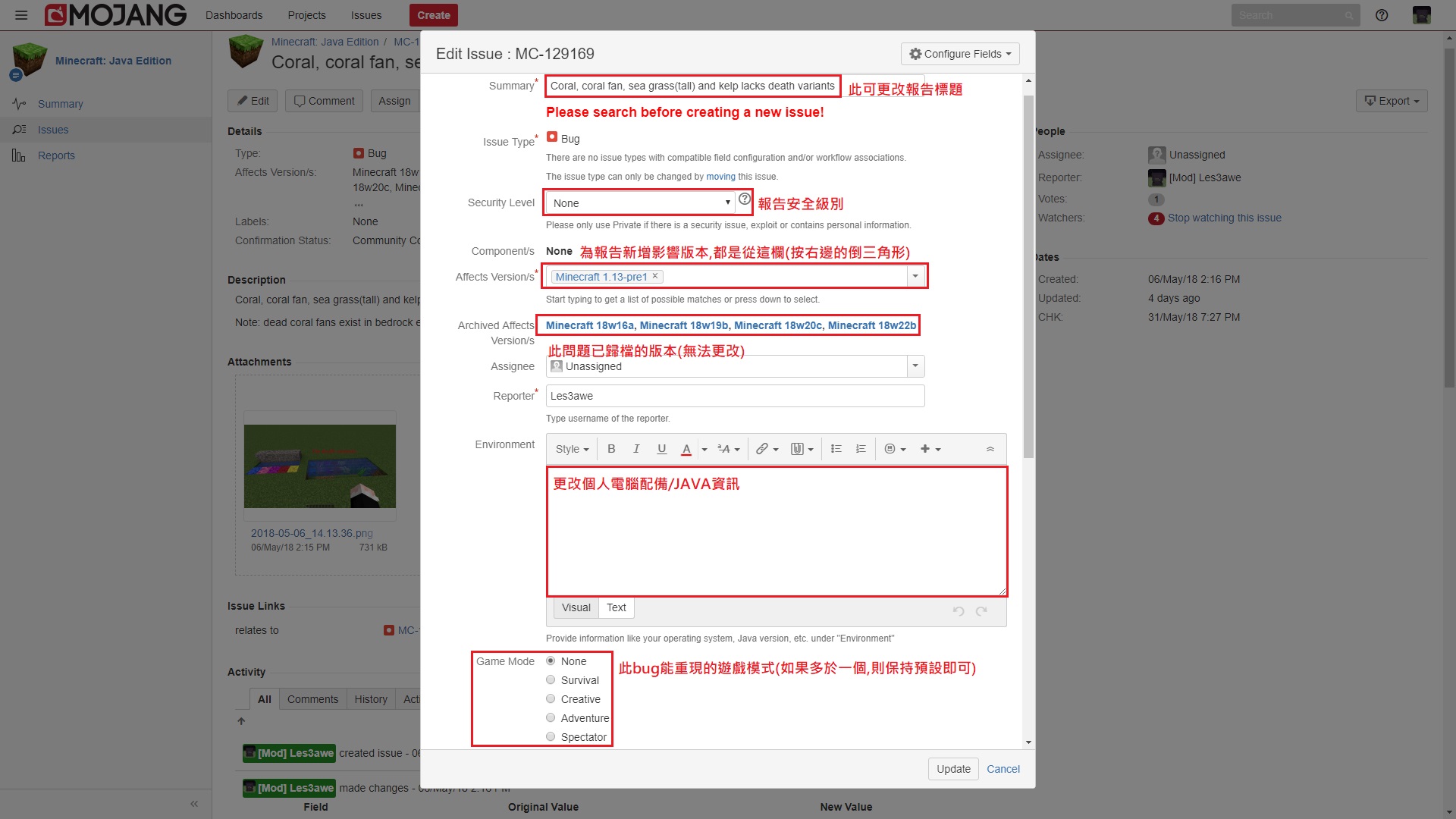Open the hamburger sidebar menu
The width and height of the screenshot is (1456, 819).
(21, 15)
